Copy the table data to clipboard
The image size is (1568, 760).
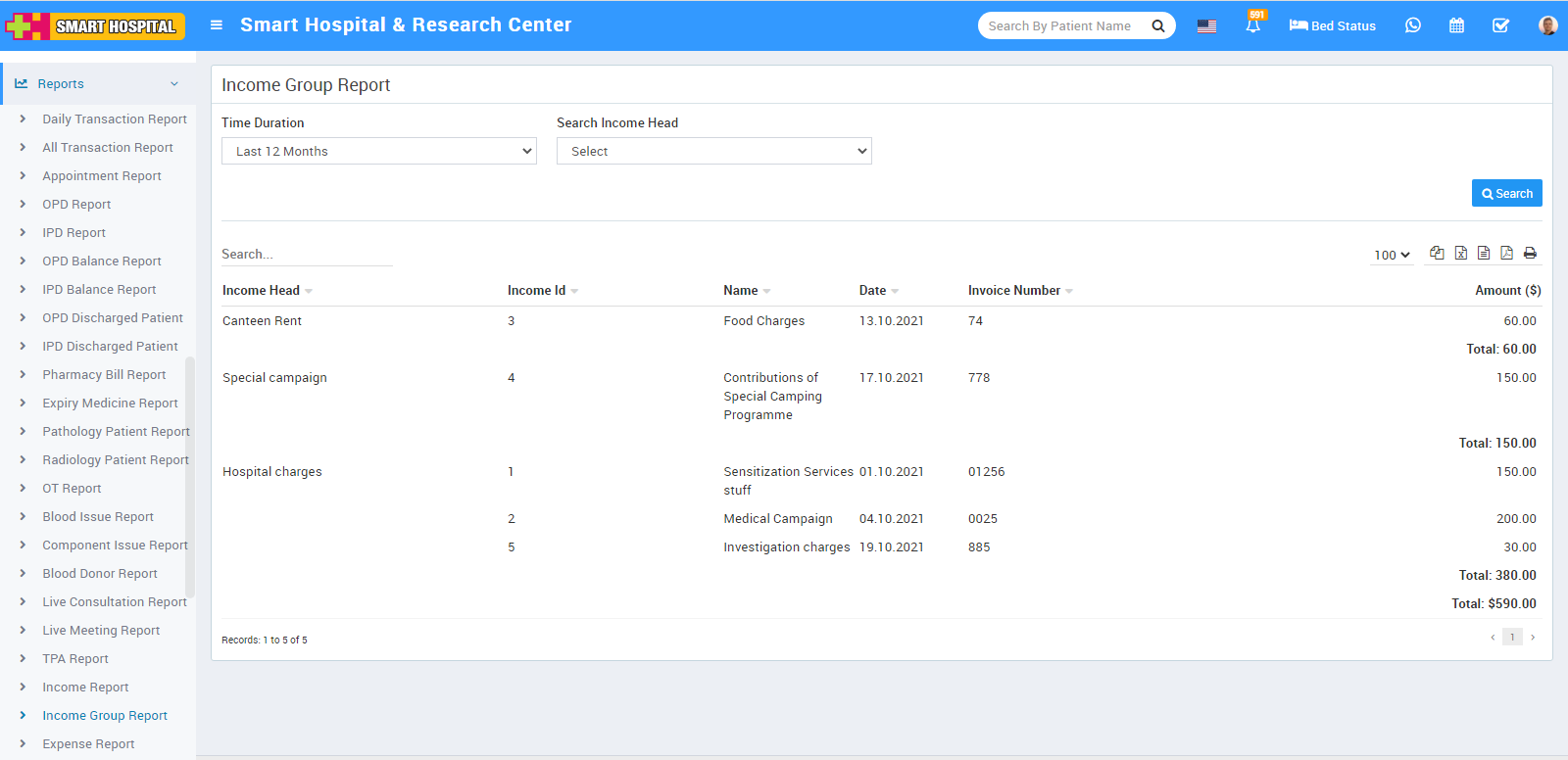click(x=1437, y=253)
